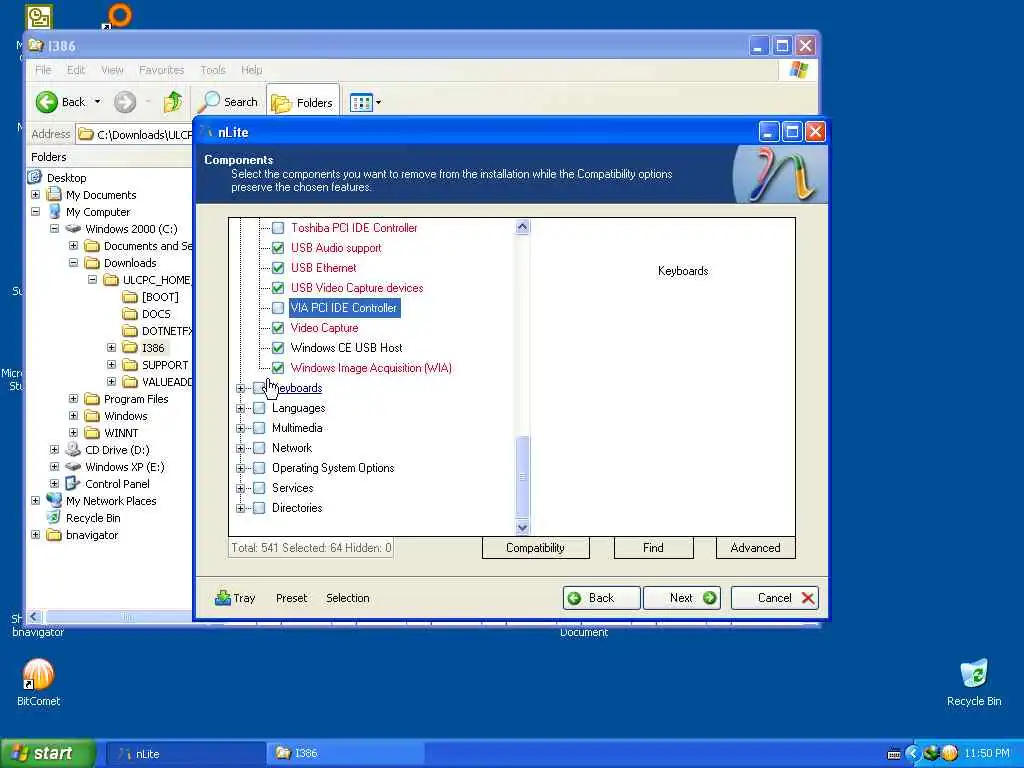
Task: Collapse the Downloads folder in tree
Action: coord(73,263)
